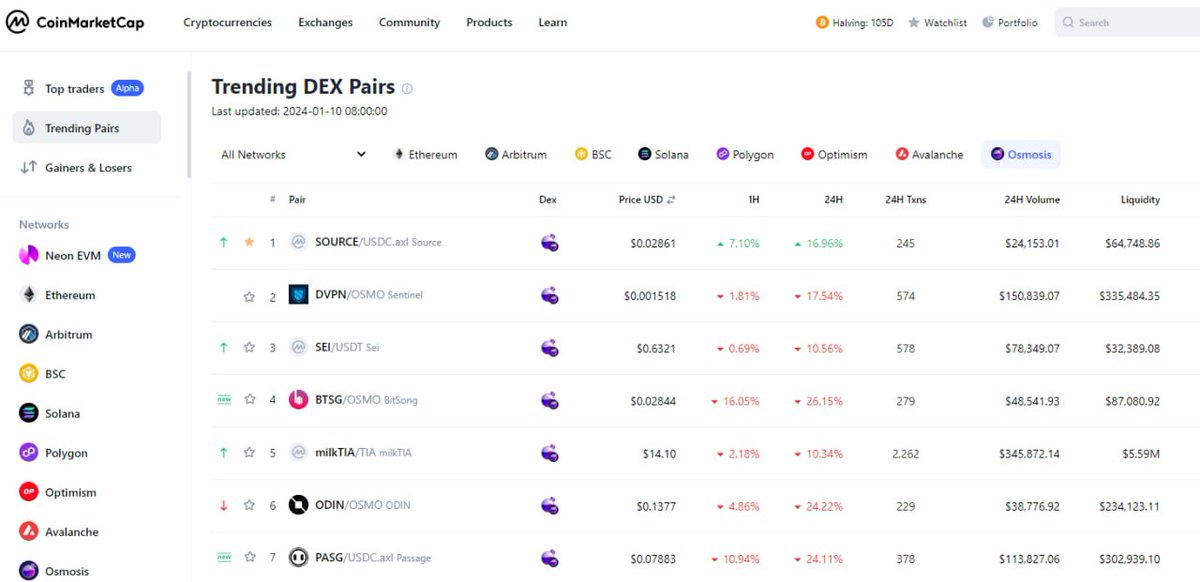Toggle the watchlist star for ODIN/OSMO
Image resolution: width=1200 pixels, height=582 pixels.
(x=249, y=505)
